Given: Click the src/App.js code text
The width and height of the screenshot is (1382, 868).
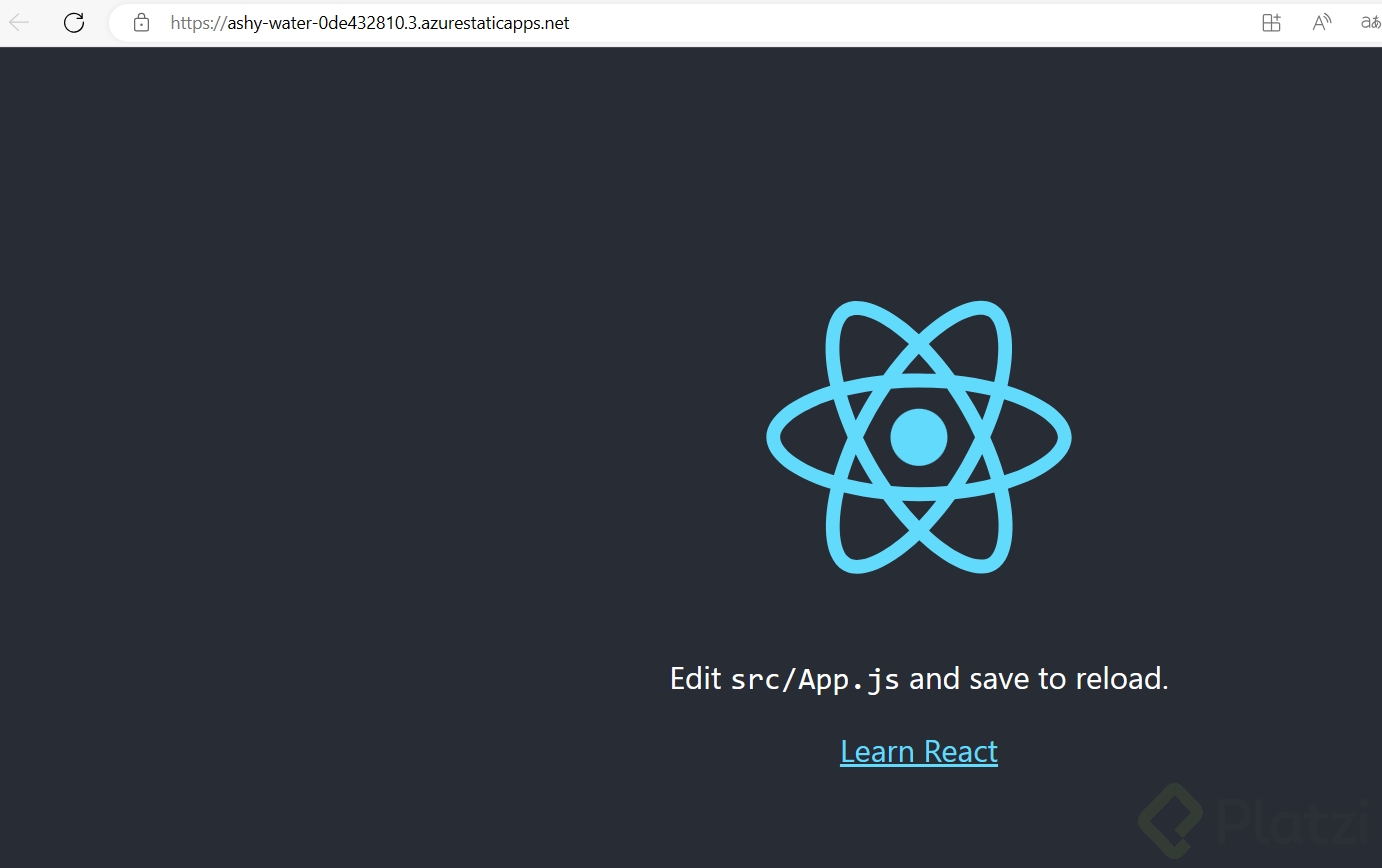Looking at the screenshot, I should (x=816, y=678).
